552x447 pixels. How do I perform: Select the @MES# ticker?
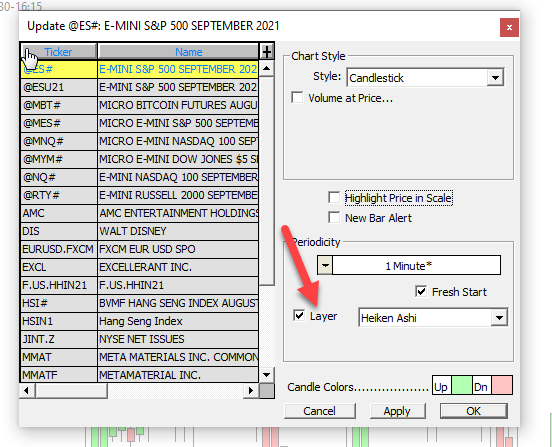(x=58, y=123)
